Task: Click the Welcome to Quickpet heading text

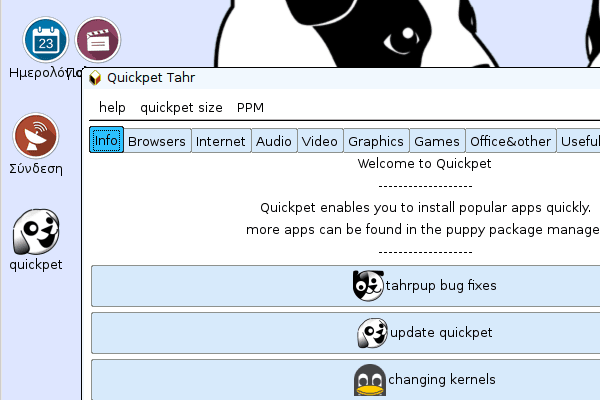Action: click(x=424, y=164)
